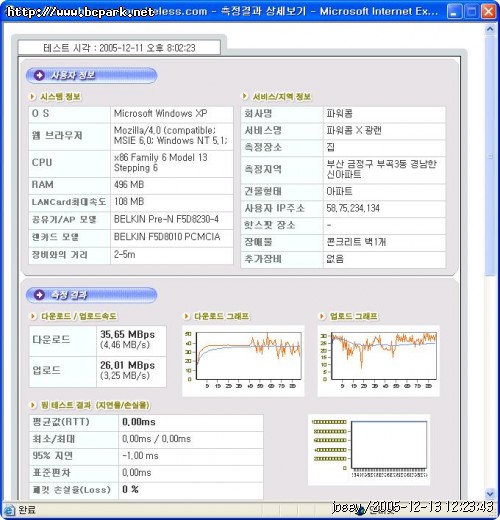
Task: Click the Internet Explorer page icon in status bar
Action: tap(9, 510)
